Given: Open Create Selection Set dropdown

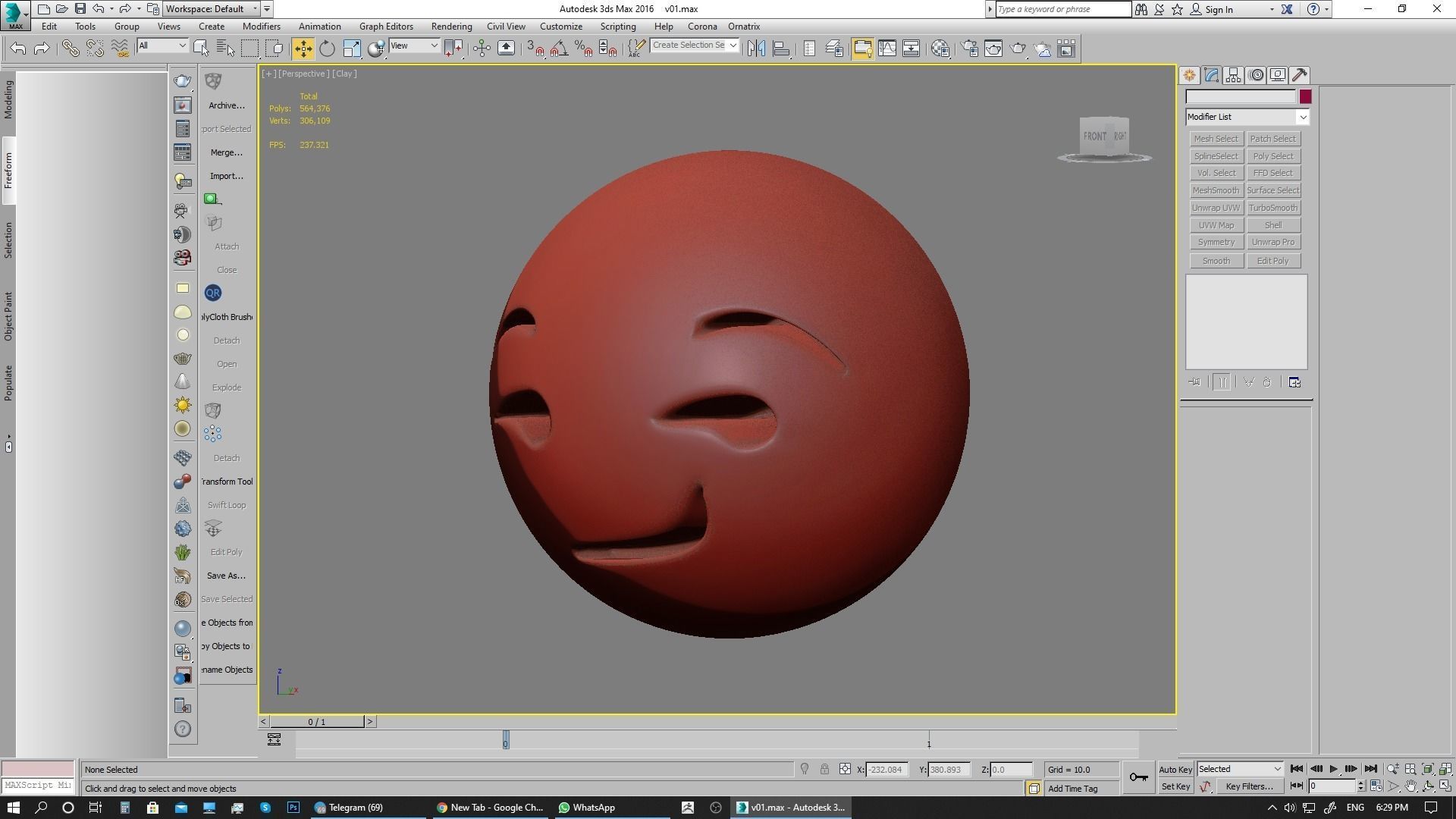Looking at the screenshot, I should (694, 45).
